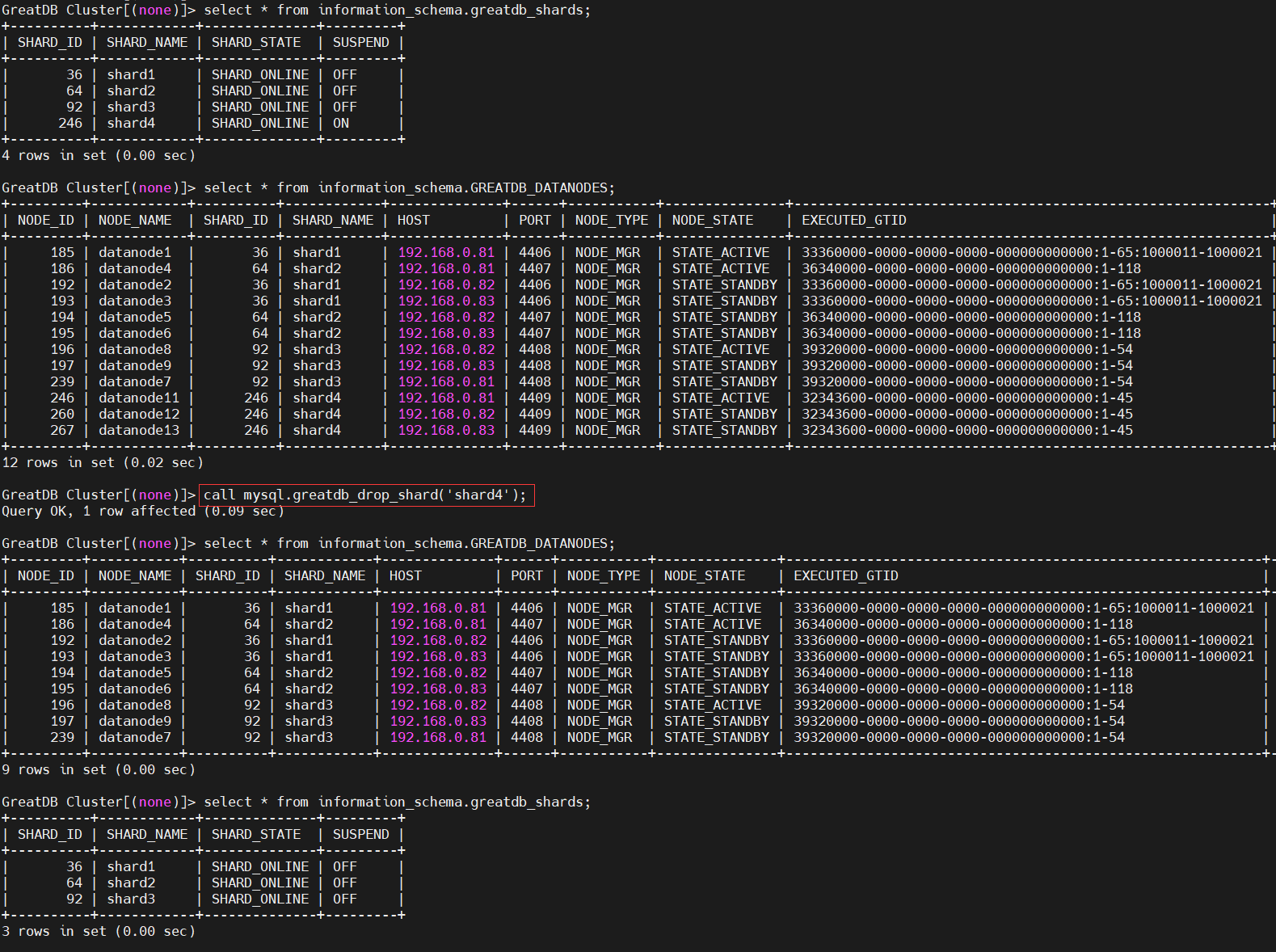Click the first 'select * from information_schema.greatdb_shards;' command
Screen dimensions: 1276x952
(x=397, y=10)
